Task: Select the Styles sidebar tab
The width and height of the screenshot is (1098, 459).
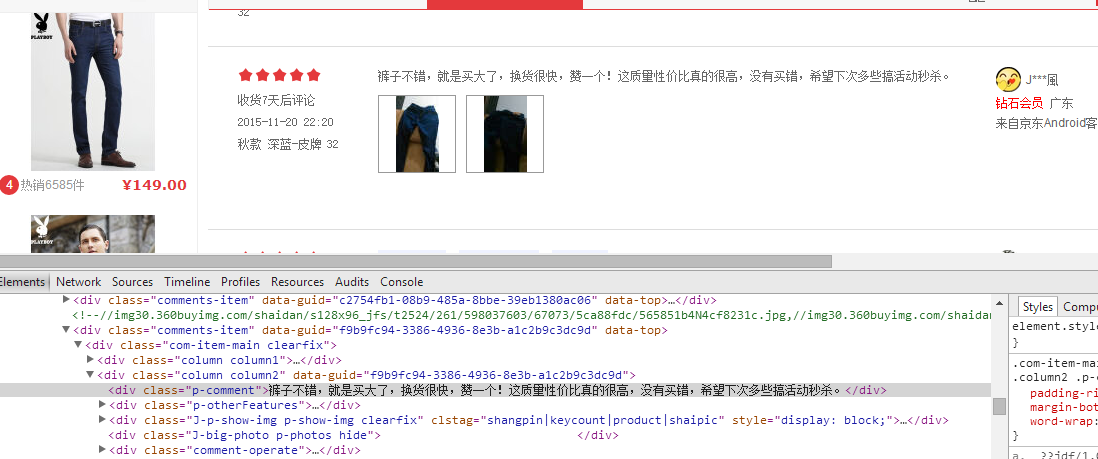Action: pos(1037,307)
